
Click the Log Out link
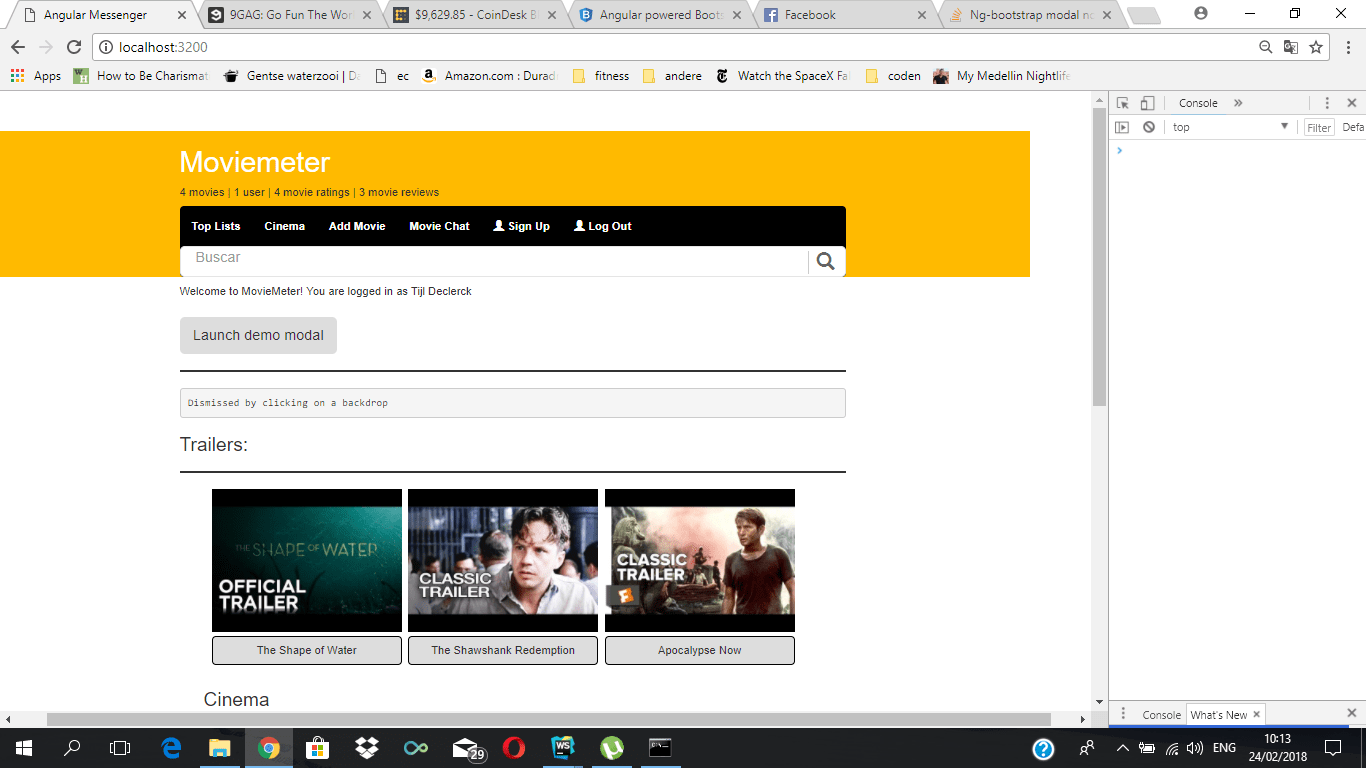[602, 226]
